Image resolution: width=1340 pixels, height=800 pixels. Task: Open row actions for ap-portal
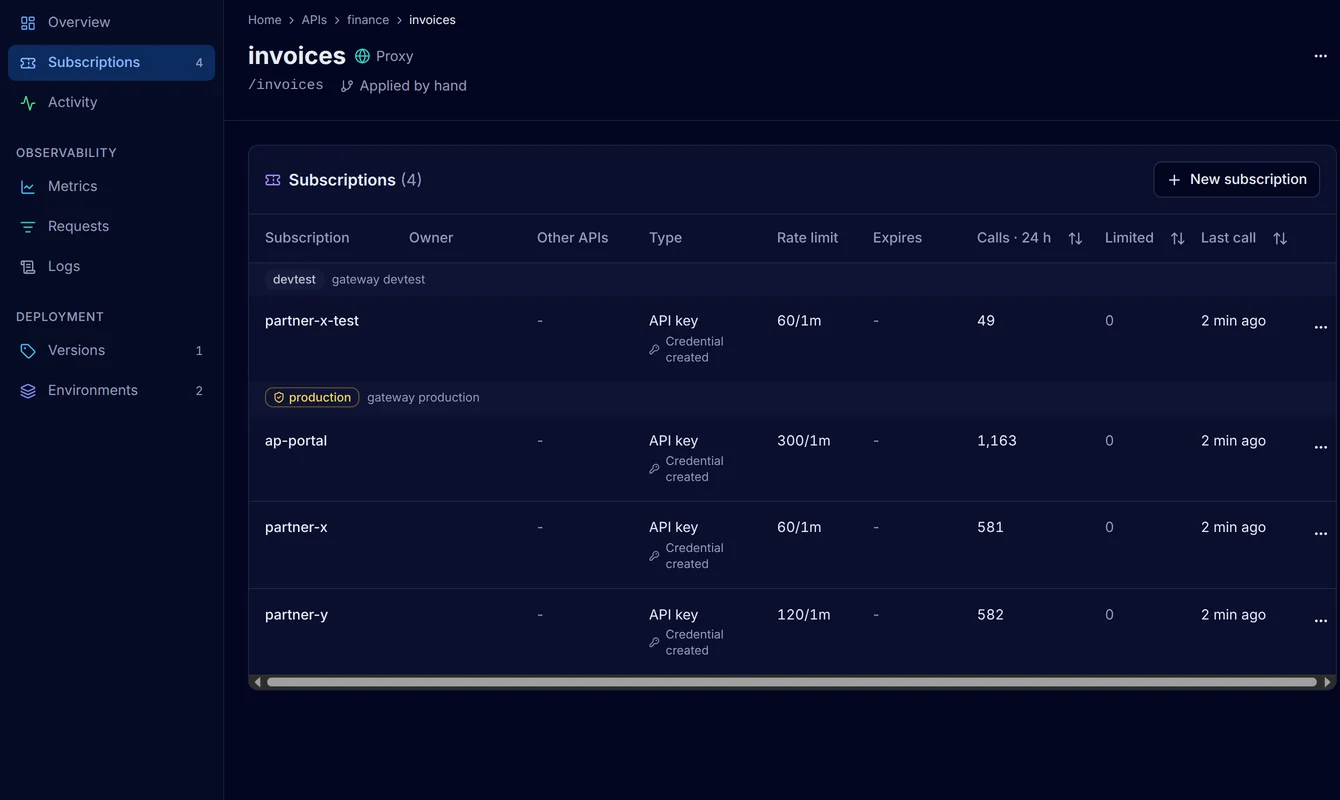click(x=1320, y=447)
